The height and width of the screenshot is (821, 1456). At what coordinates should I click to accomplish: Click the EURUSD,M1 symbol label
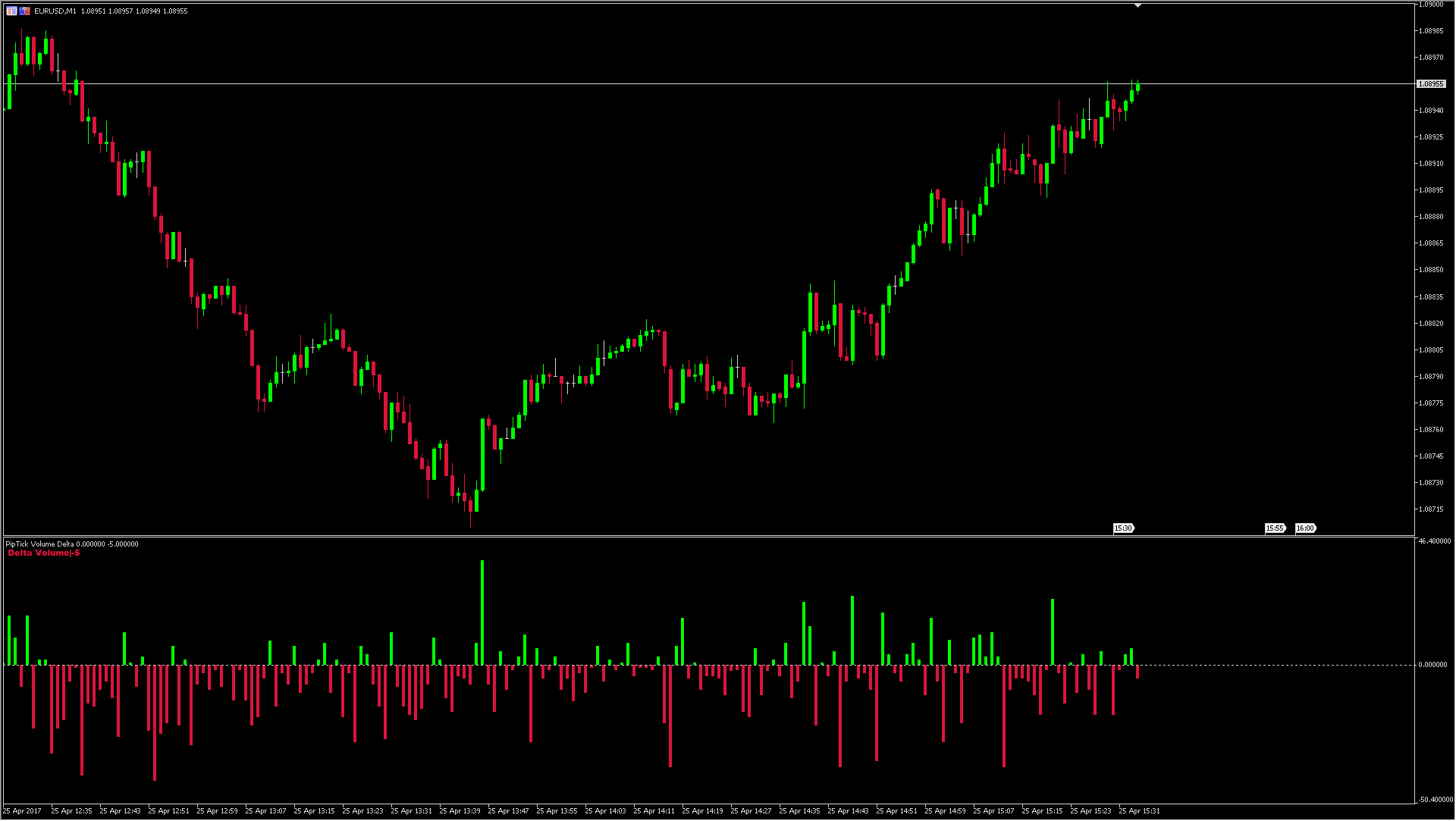(55, 11)
